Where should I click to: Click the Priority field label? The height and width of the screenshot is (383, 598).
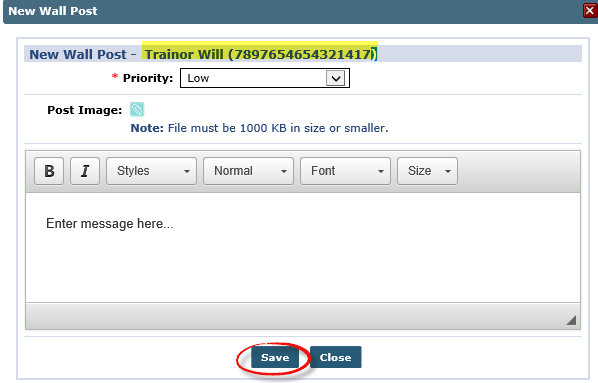(x=148, y=78)
